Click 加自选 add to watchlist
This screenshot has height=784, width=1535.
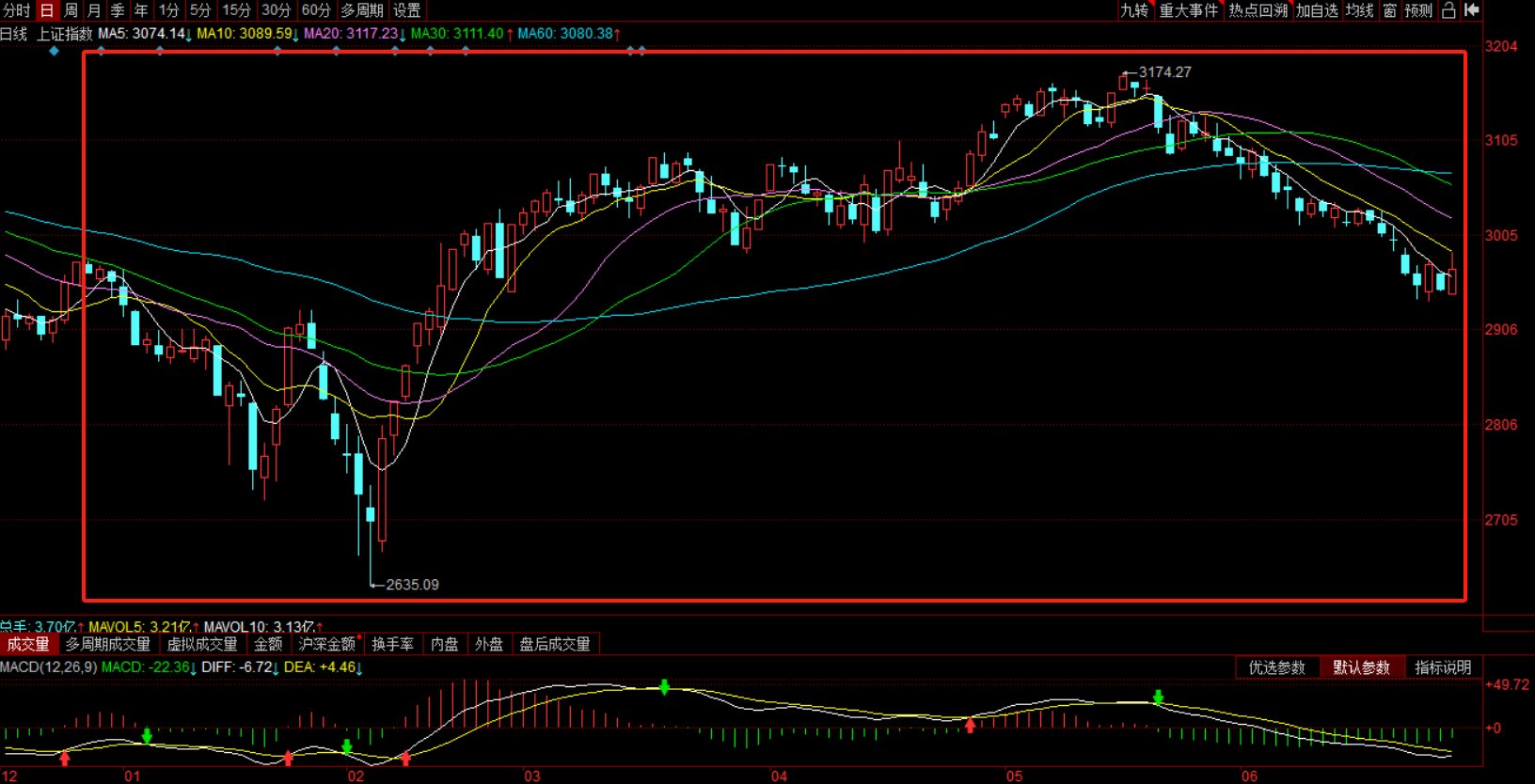click(x=1317, y=10)
